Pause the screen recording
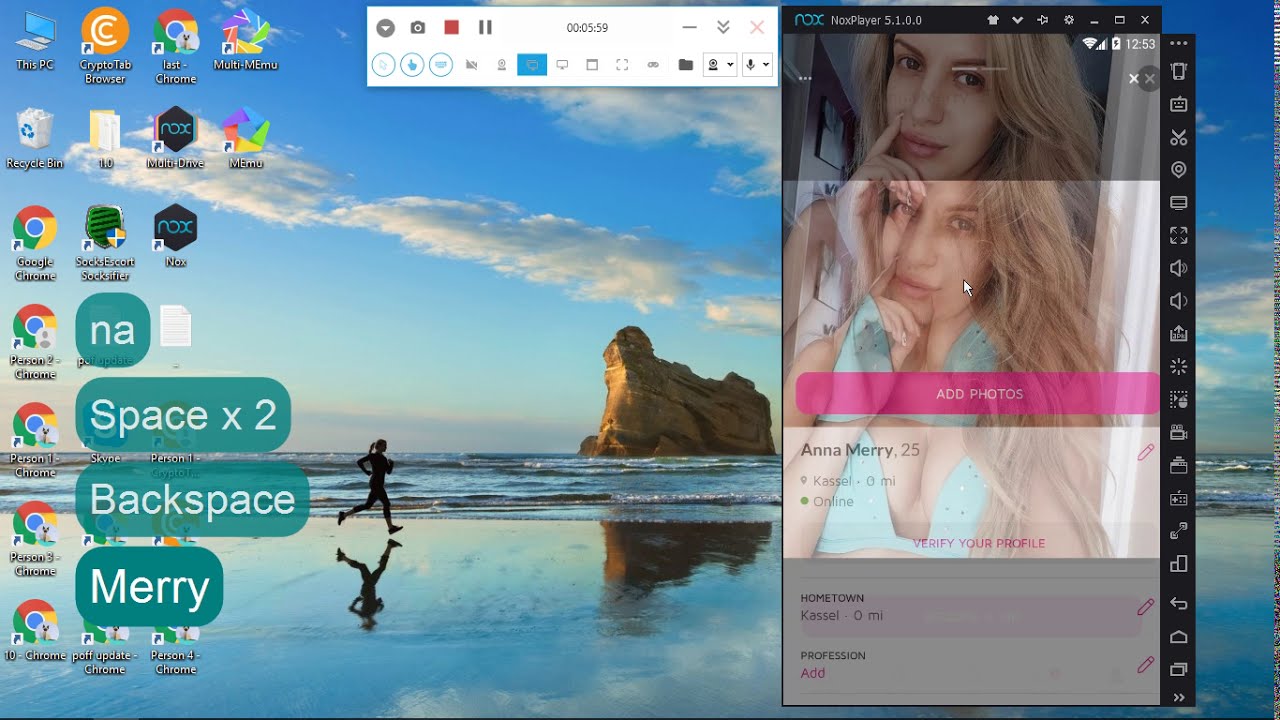Screen dimensions: 1280x720 point(485,28)
